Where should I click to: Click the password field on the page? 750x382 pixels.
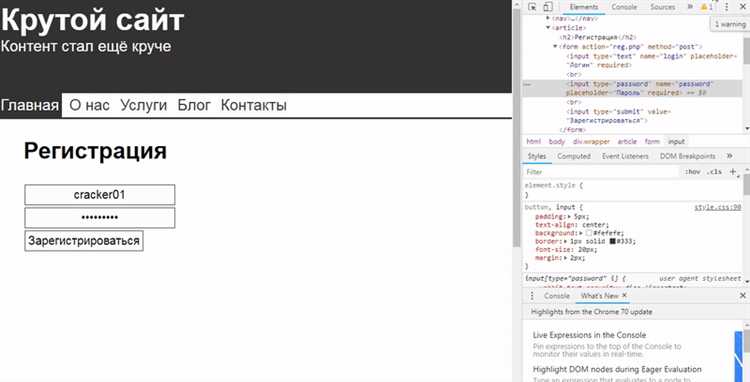[100, 218]
